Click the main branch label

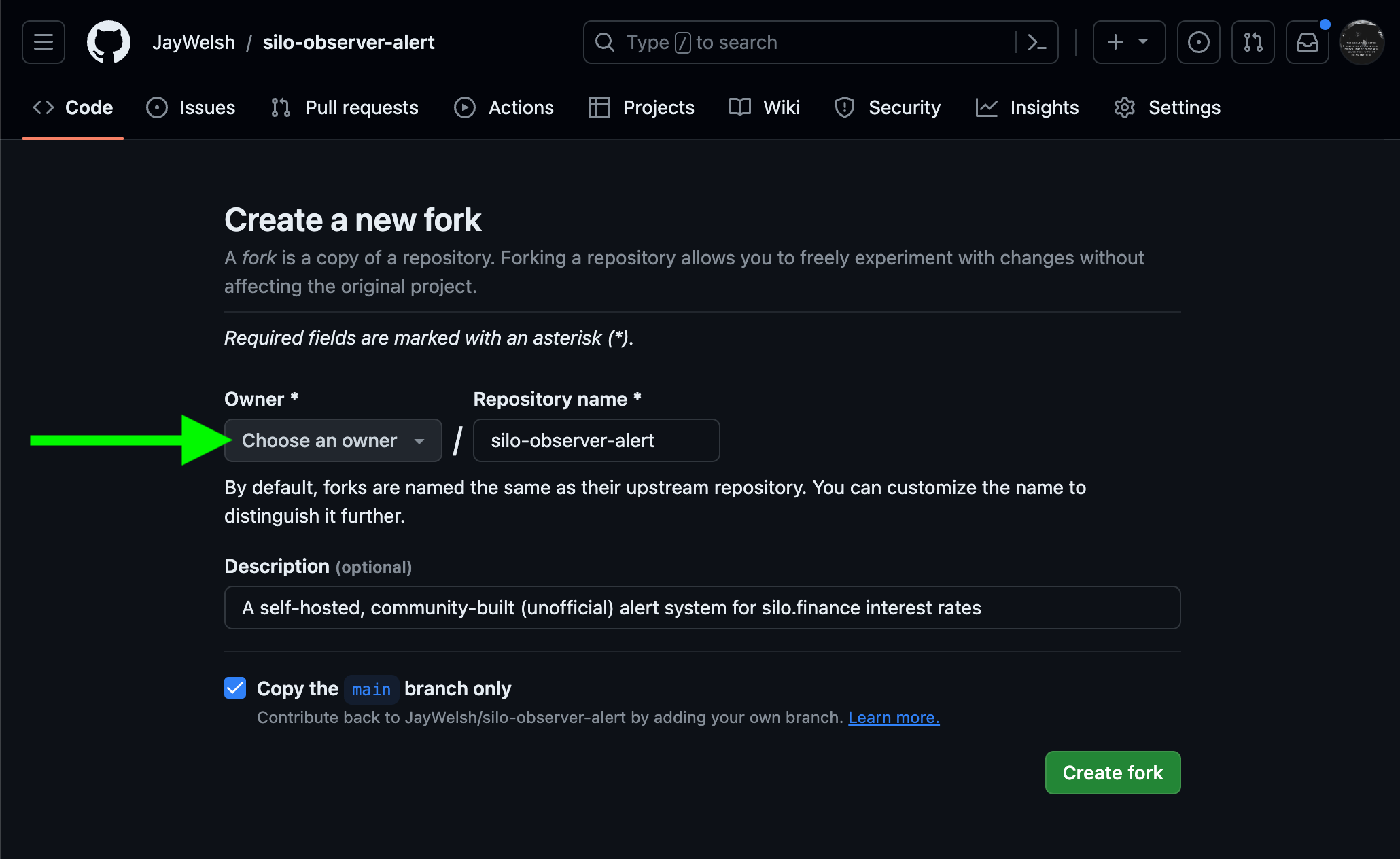(371, 689)
